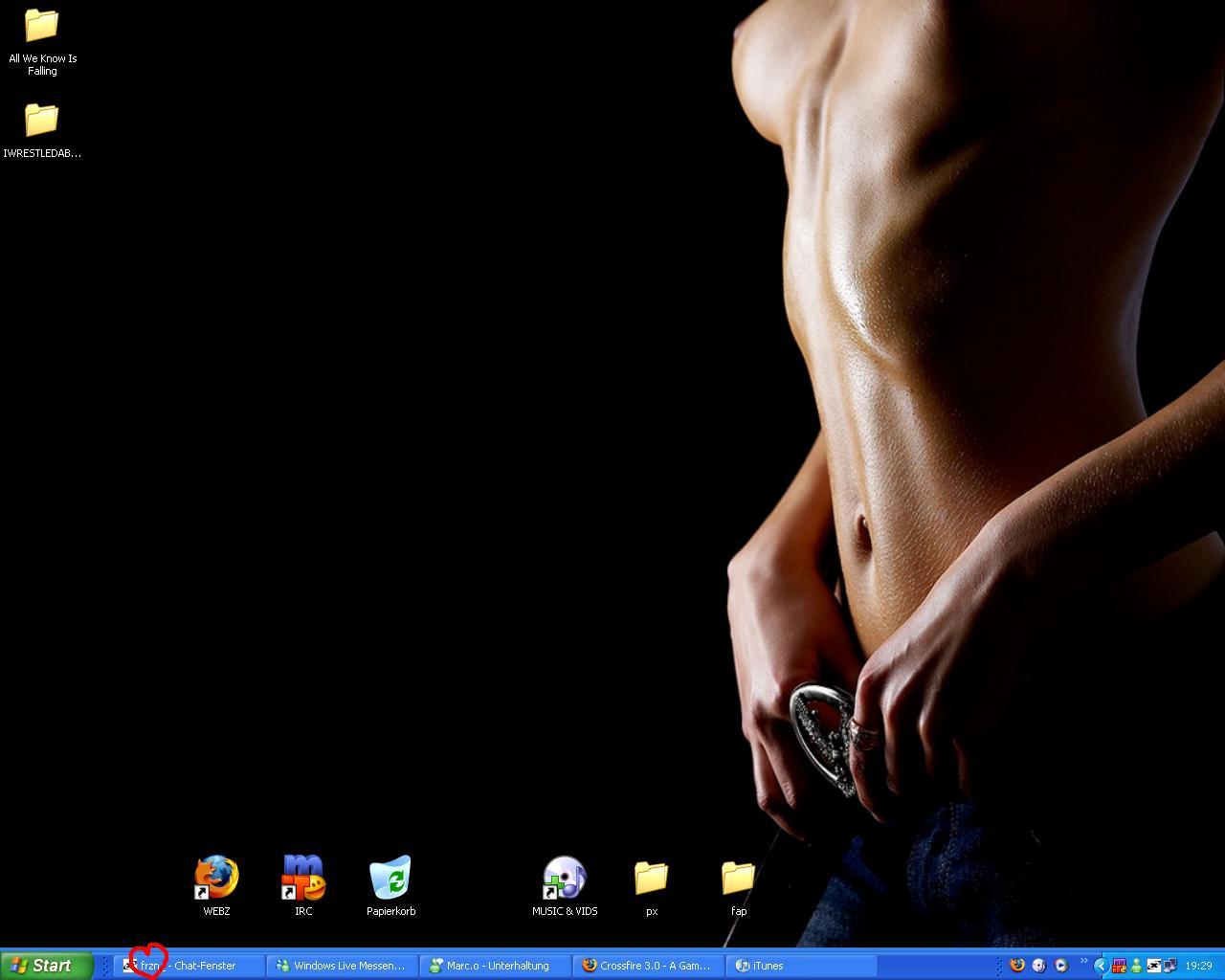1225x980 pixels.
Task: Select the MUSIC & VIDS shortcut
Action: [x=565, y=886]
